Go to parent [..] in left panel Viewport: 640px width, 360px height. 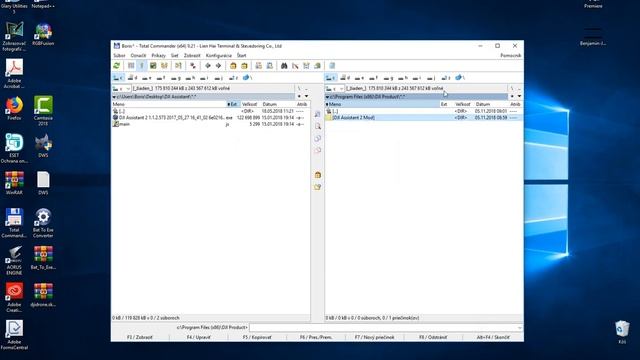tap(210, 111)
